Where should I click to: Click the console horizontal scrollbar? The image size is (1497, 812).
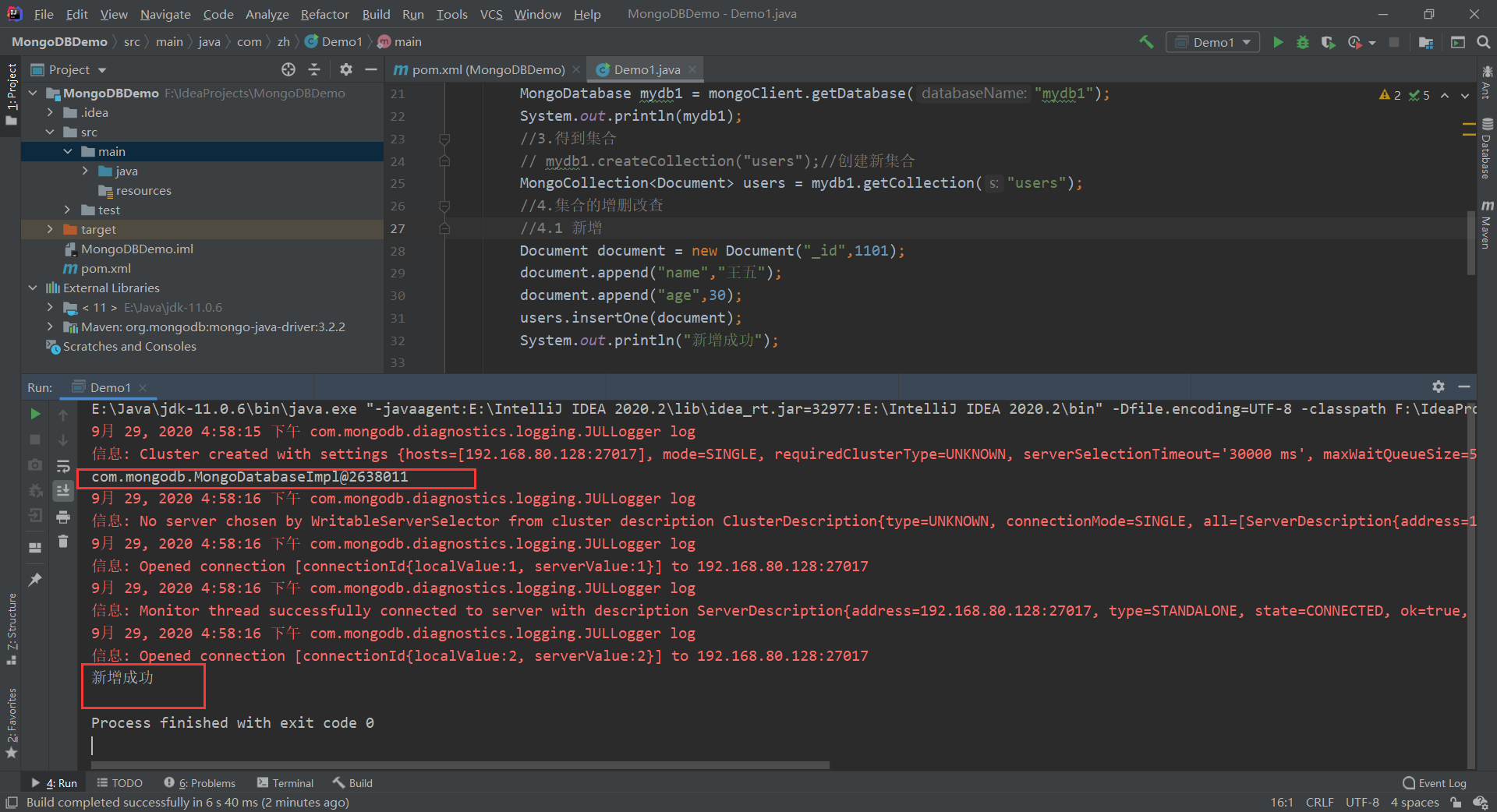460,765
